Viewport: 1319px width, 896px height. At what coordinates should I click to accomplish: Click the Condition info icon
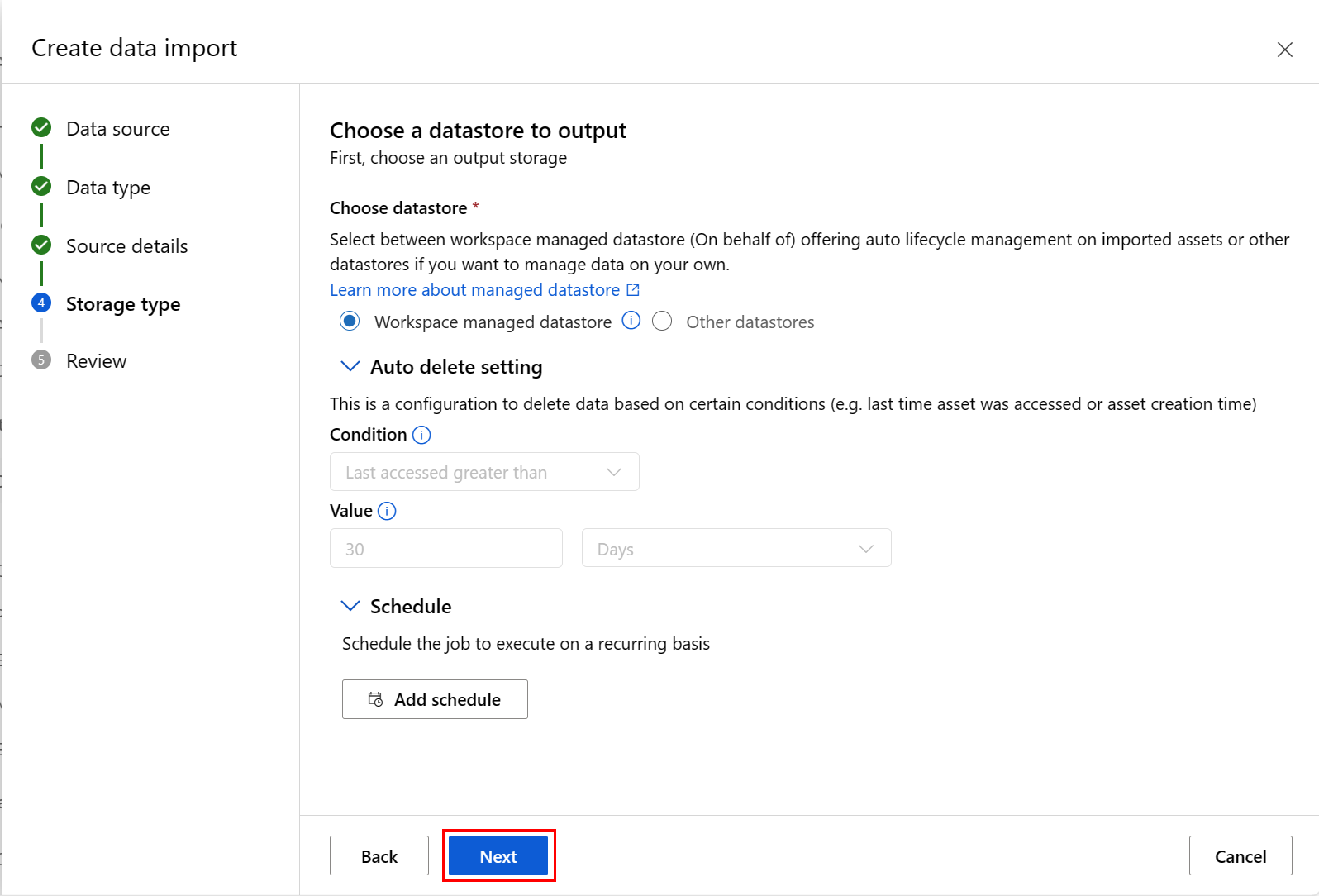coord(421,435)
